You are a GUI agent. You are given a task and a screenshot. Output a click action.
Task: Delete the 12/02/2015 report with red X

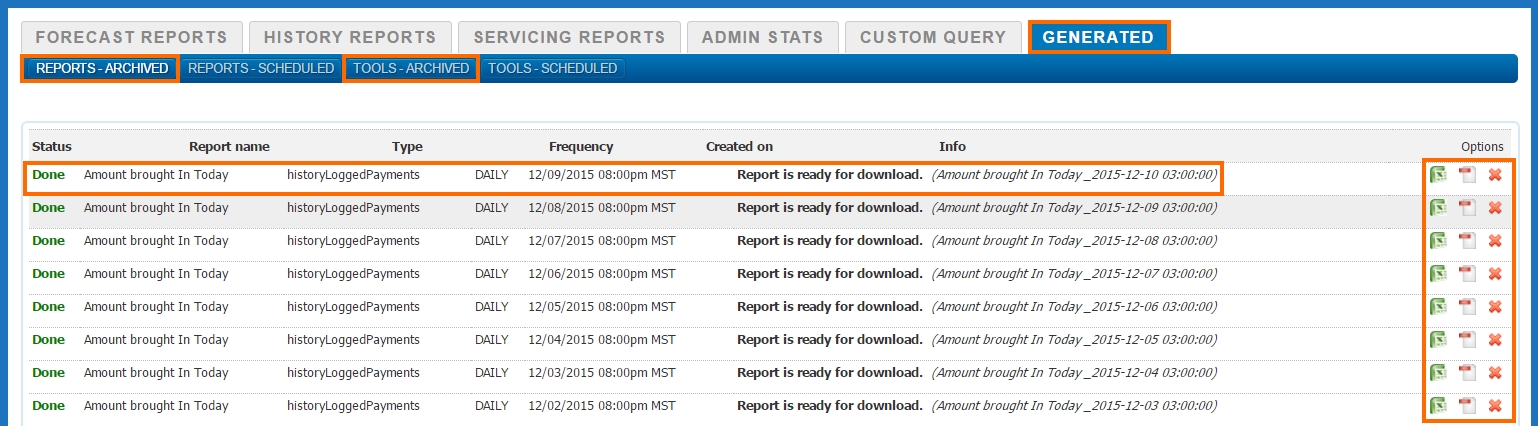tap(1495, 406)
